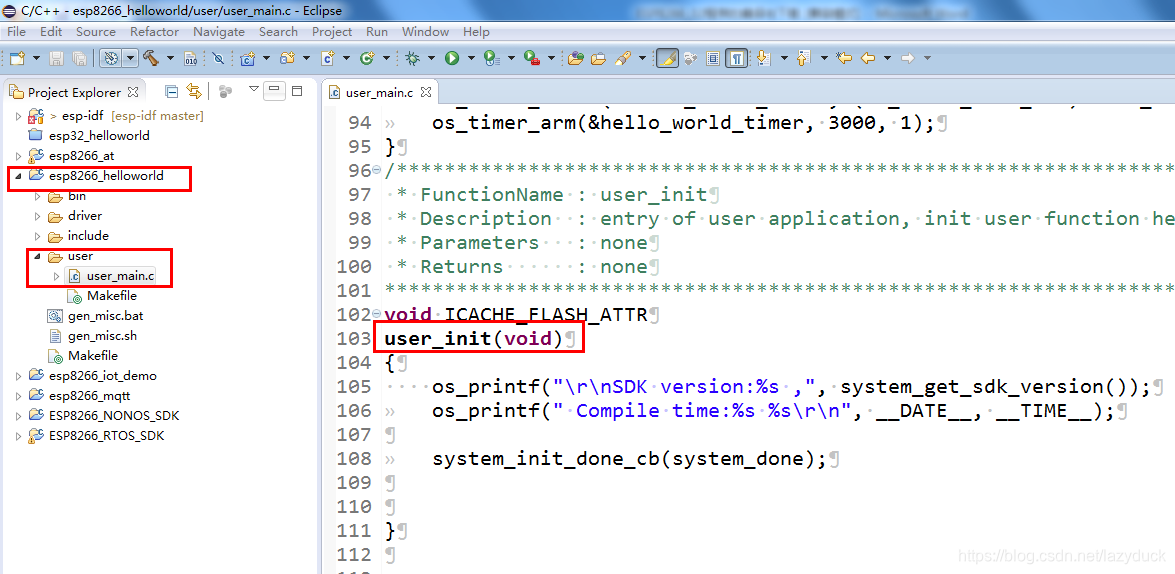The image size is (1175, 574).
Task: Collapse the esp8266_helloworld project
Action: point(19,176)
